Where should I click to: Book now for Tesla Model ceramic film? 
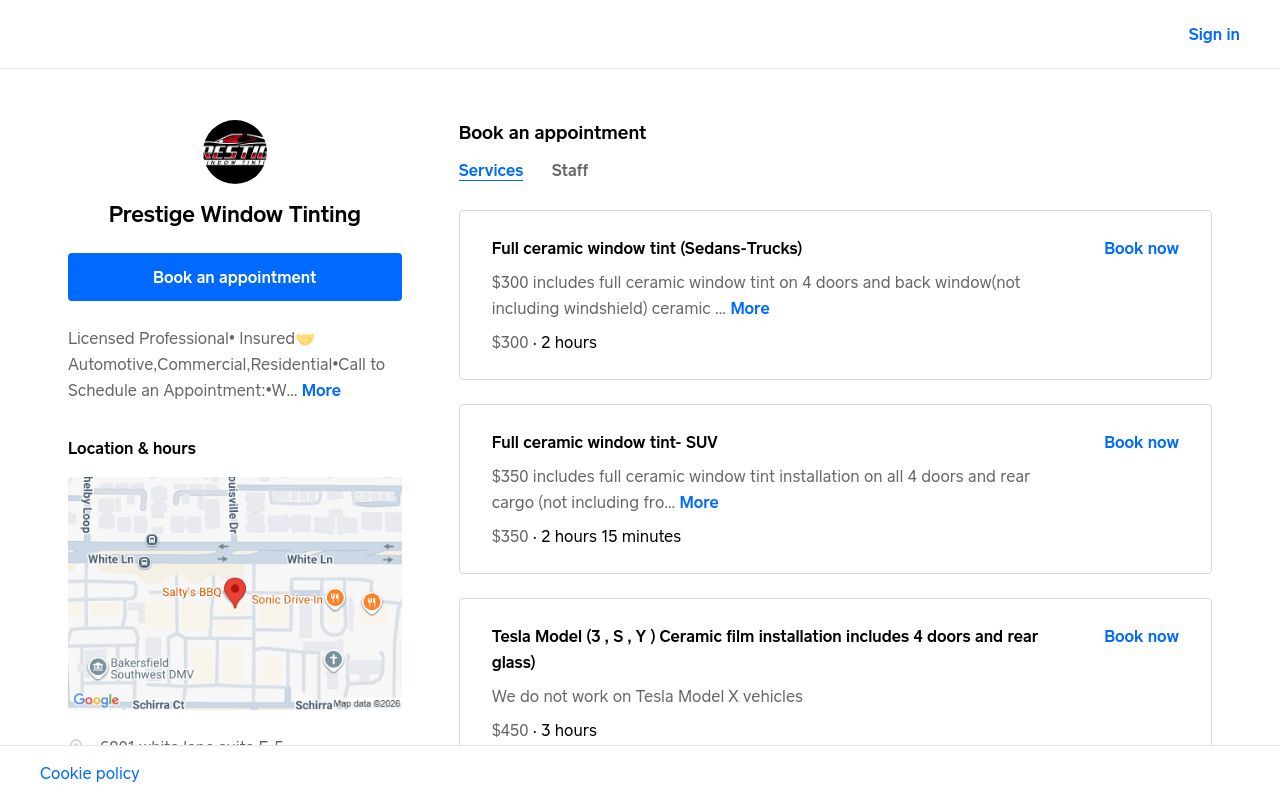[x=1141, y=636]
